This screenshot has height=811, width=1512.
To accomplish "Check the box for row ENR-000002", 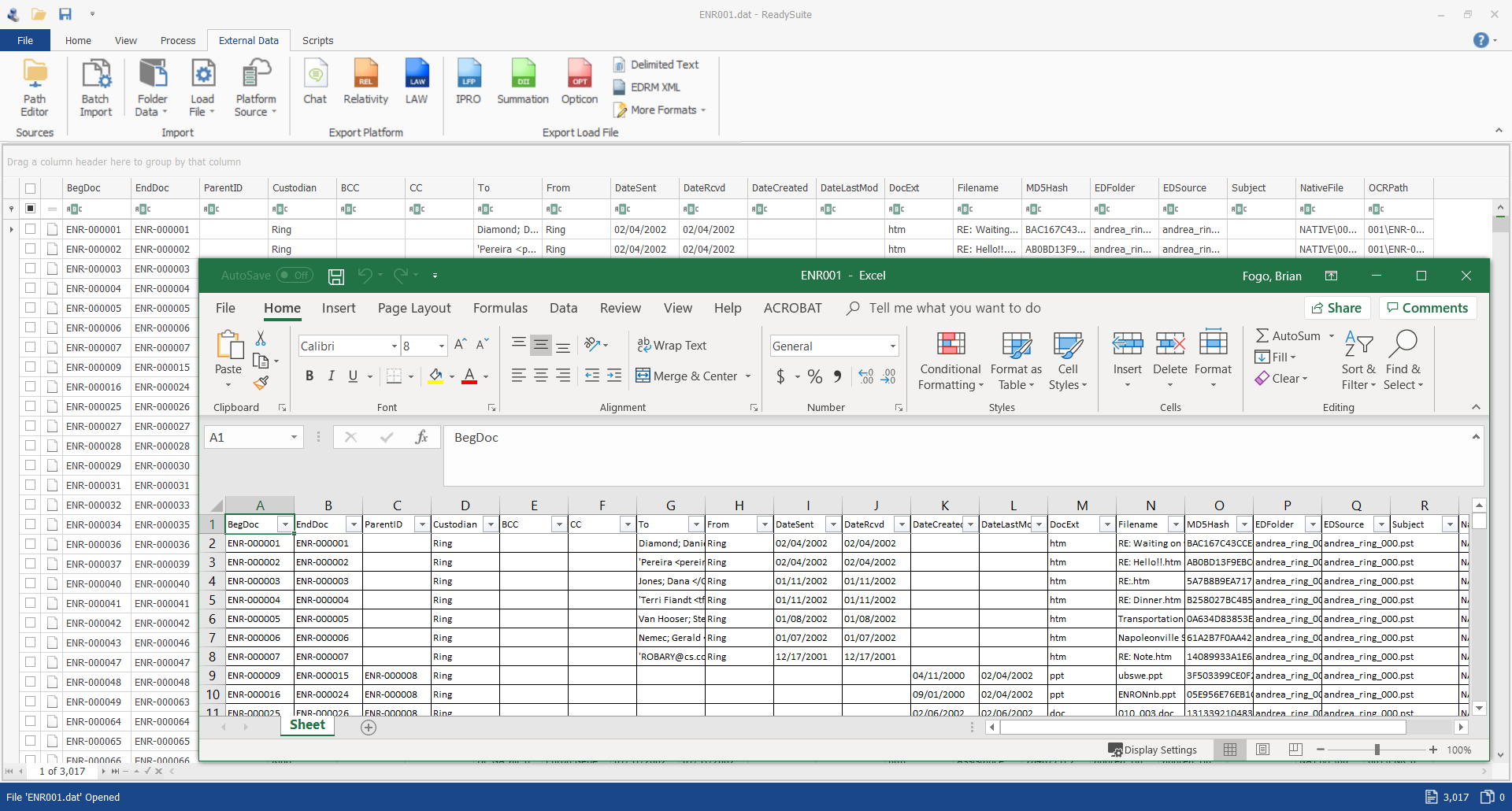I will coord(30,249).
